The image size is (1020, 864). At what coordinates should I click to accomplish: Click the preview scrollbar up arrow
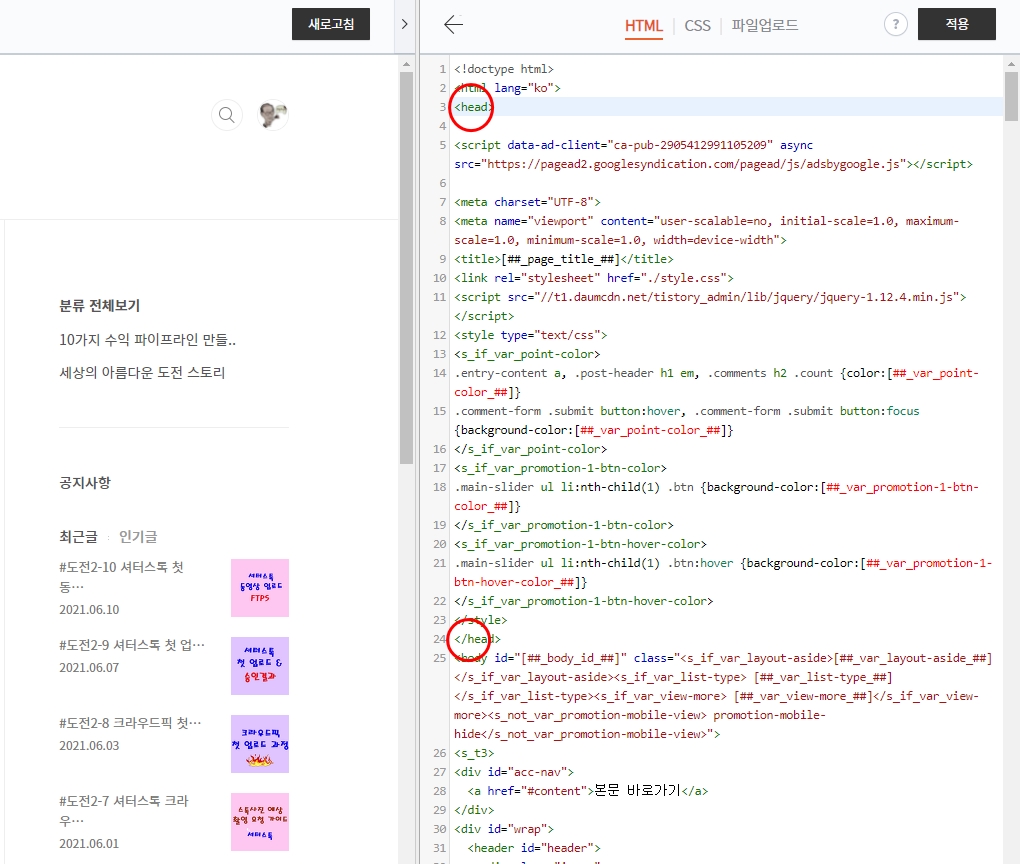(407, 64)
